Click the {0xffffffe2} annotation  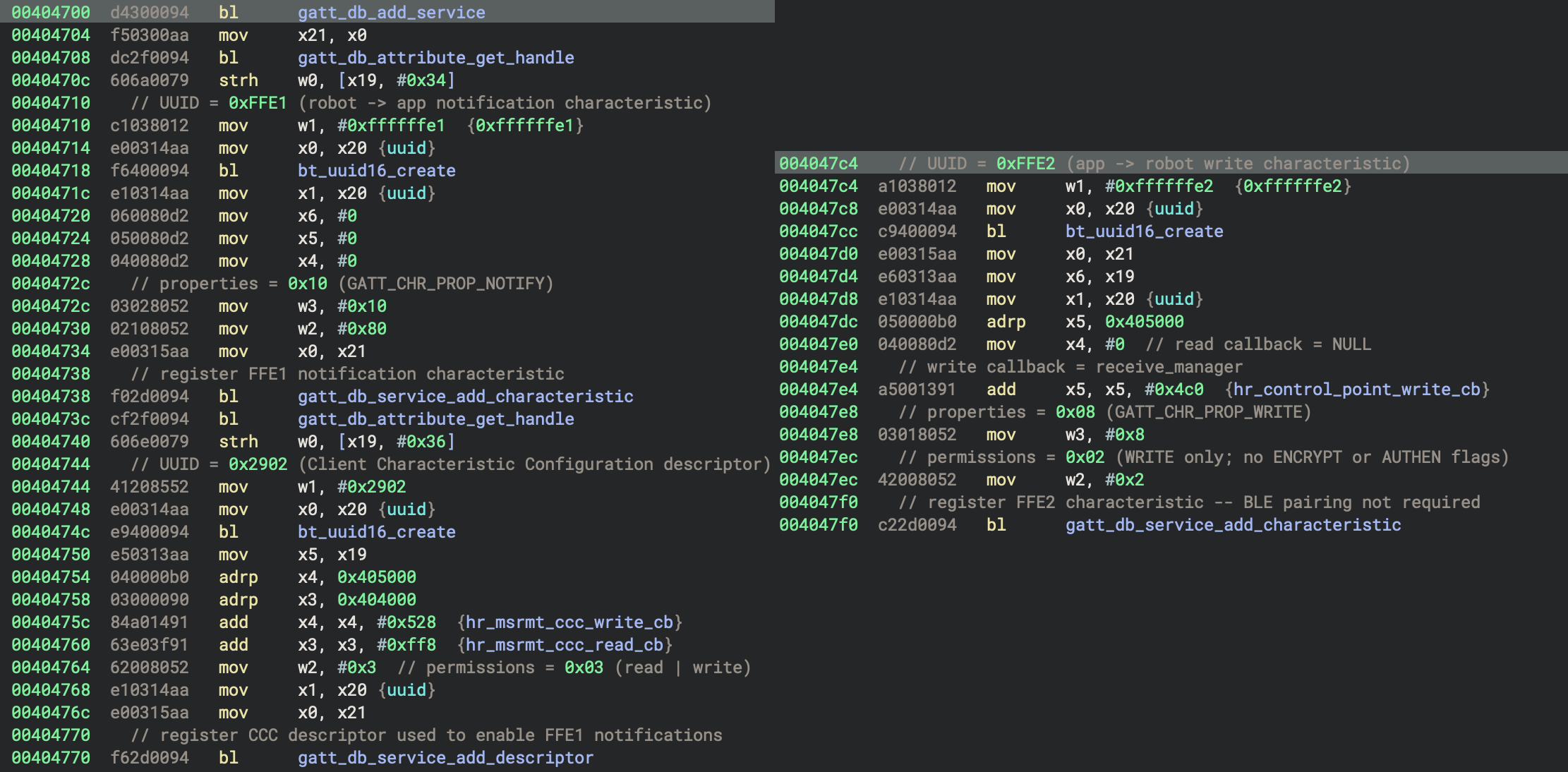tap(1292, 186)
